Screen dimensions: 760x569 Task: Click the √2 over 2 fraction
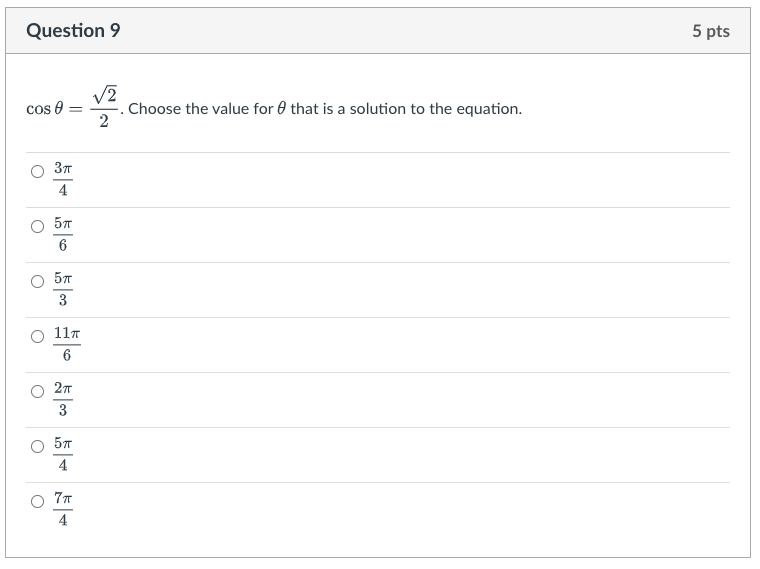[x=104, y=108]
